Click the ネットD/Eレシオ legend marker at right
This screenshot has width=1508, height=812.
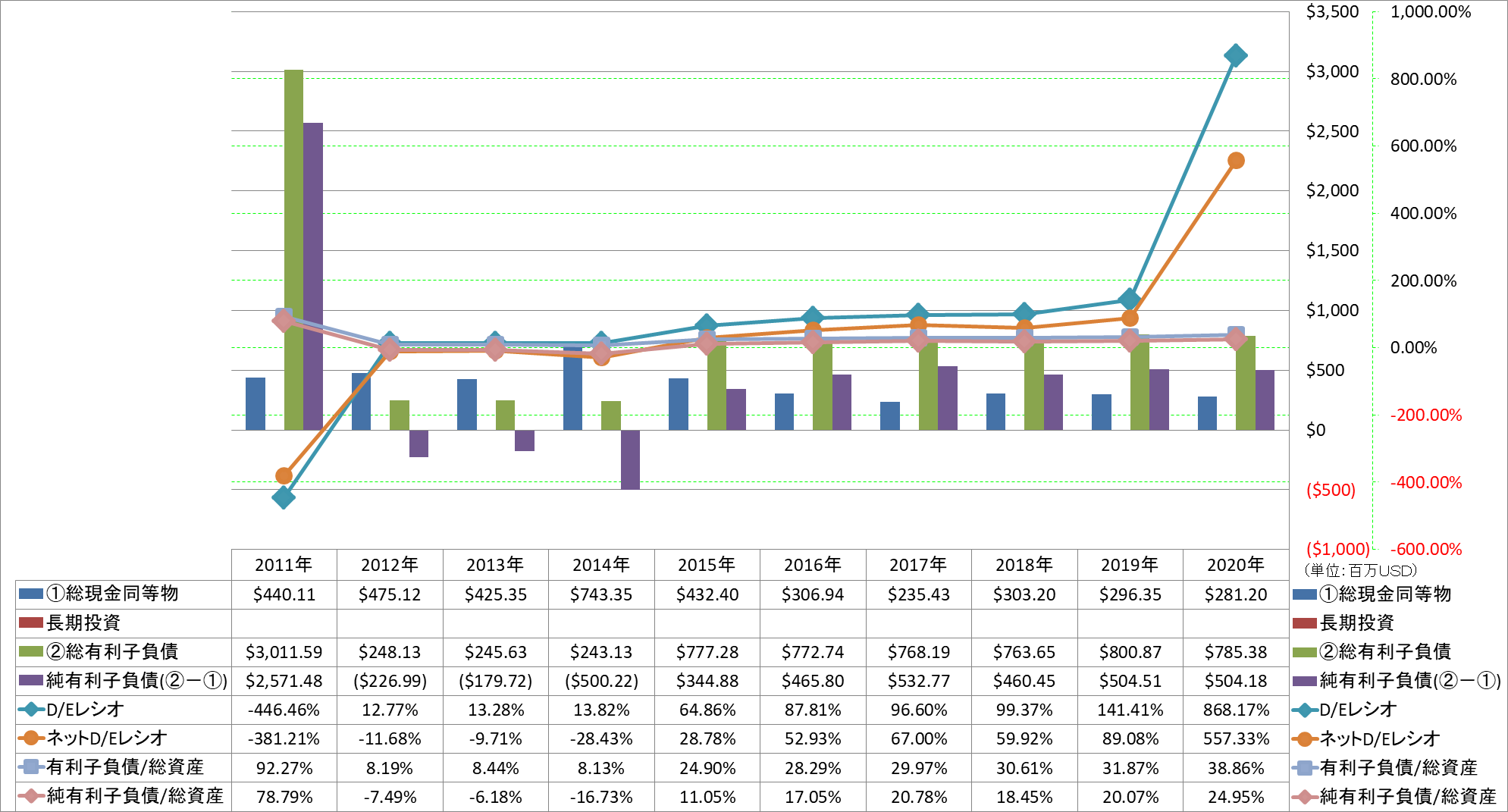point(1305,738)
